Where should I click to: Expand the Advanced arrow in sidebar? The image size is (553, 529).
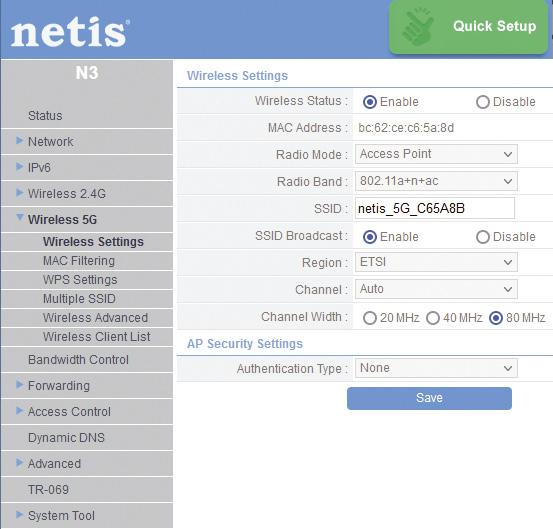tap(20, 463)
